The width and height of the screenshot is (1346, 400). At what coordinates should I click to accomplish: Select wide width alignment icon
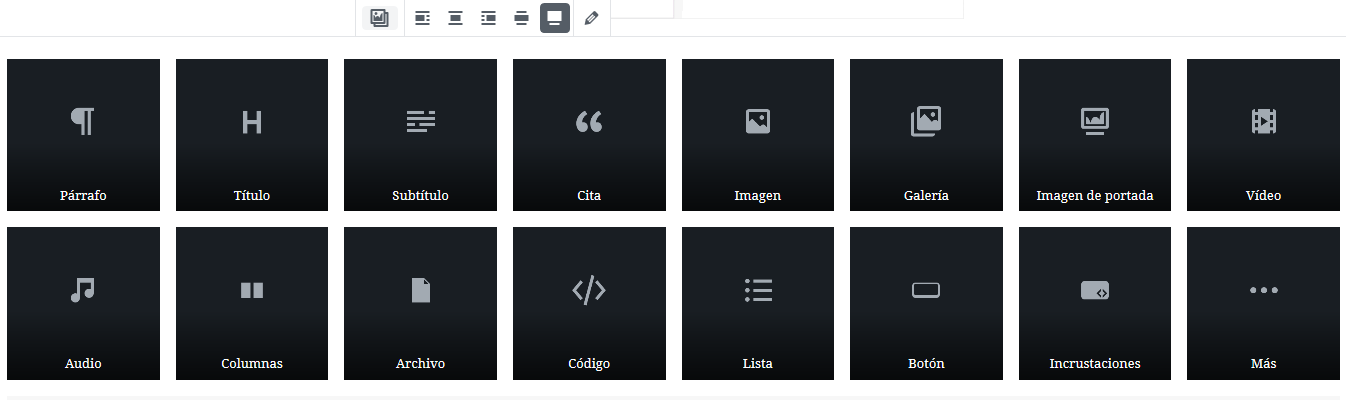pyautogui.click(x=521, y=18)
